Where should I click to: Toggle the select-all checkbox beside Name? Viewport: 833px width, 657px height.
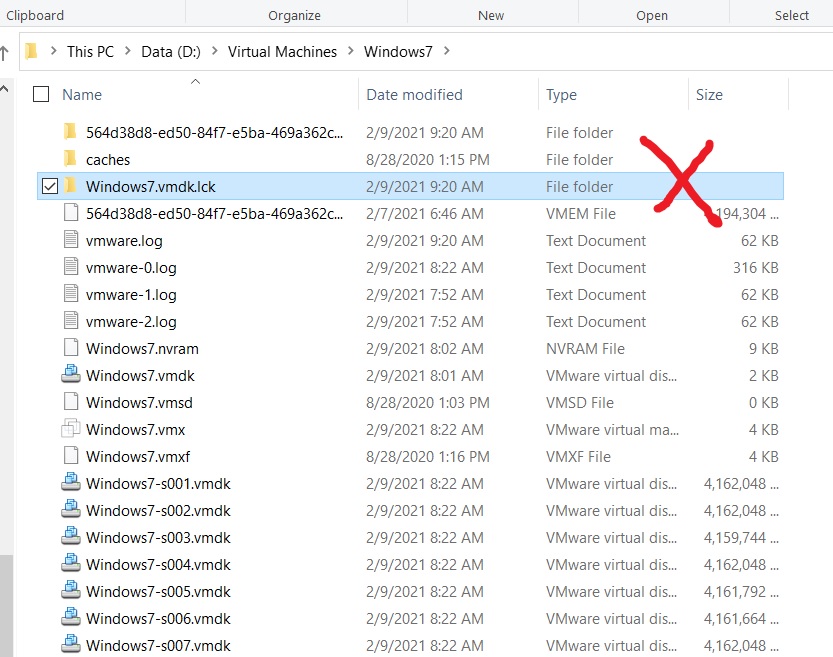point(40,93)
